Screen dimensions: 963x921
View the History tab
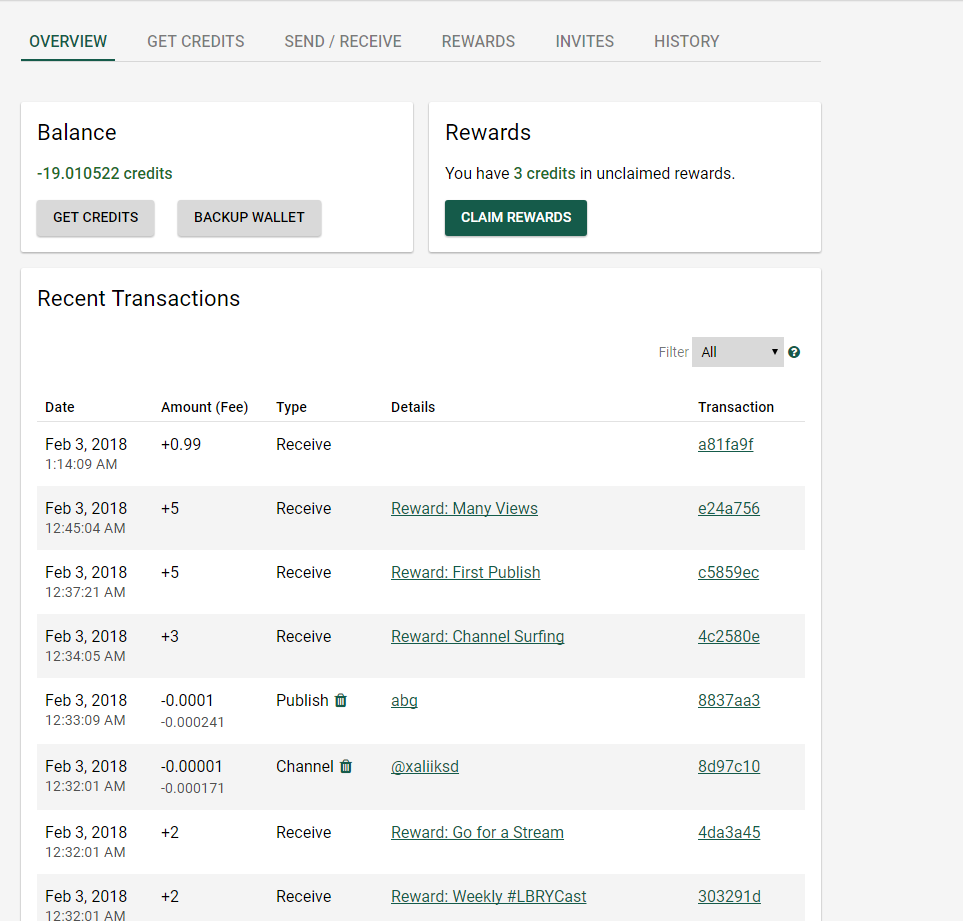687,41
